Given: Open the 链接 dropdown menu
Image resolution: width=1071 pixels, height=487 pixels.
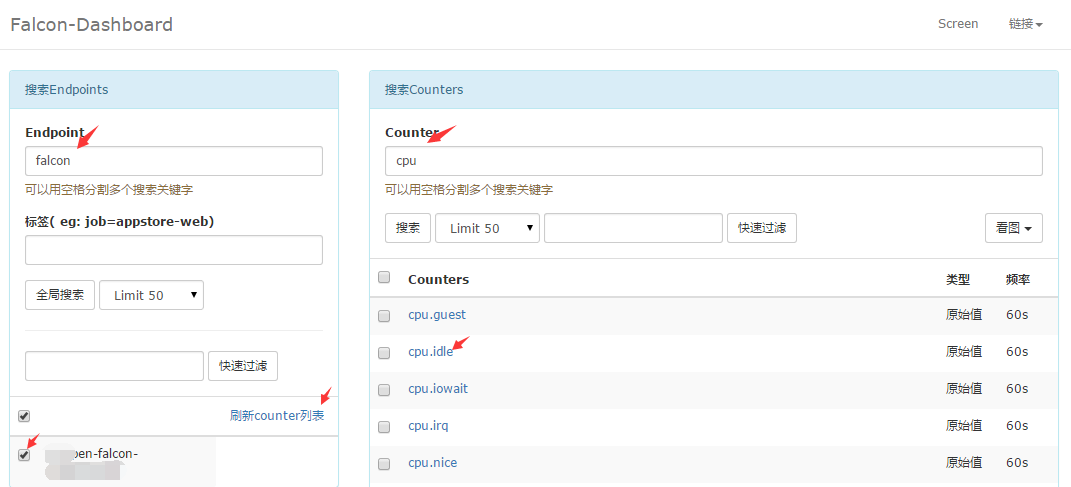Looking at the screenshot, I should click(1025, 24).
